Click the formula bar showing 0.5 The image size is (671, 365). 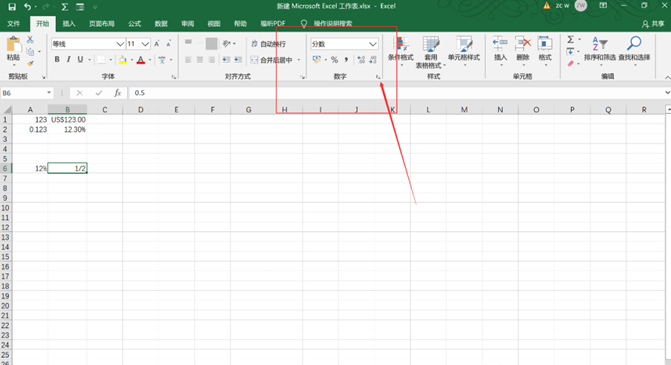pos(395,93)
